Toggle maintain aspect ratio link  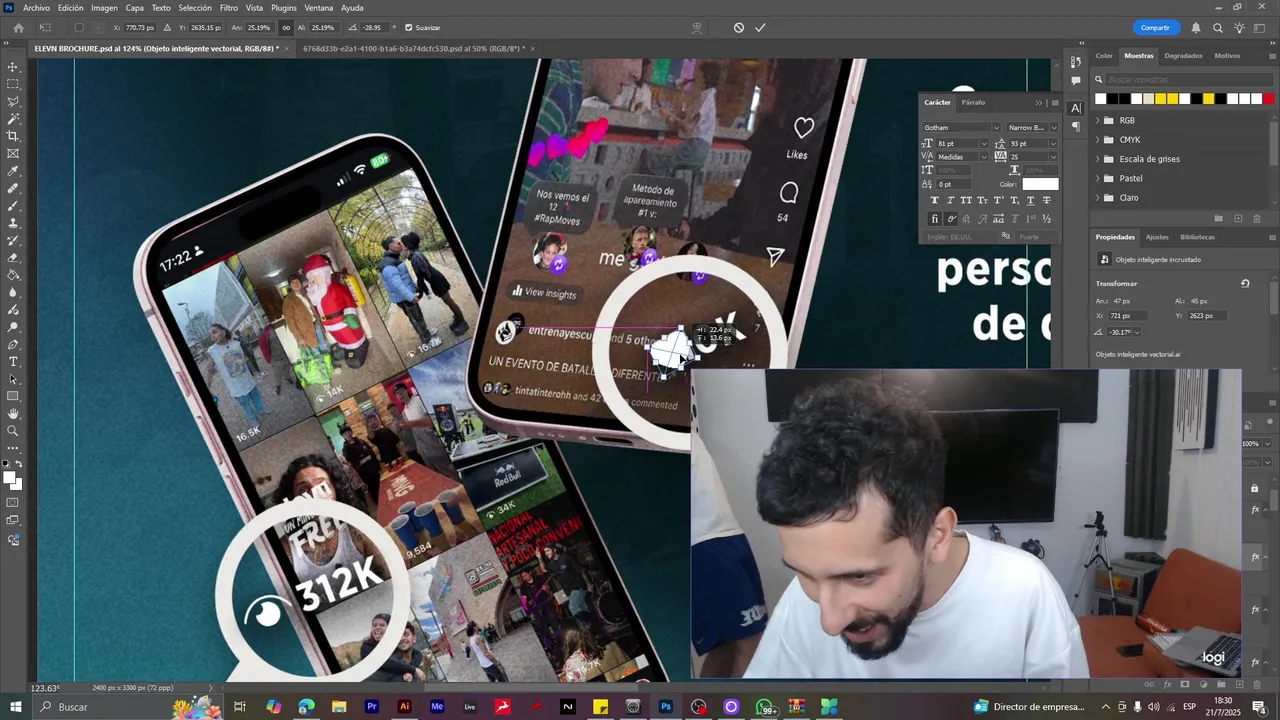point(286,27)
